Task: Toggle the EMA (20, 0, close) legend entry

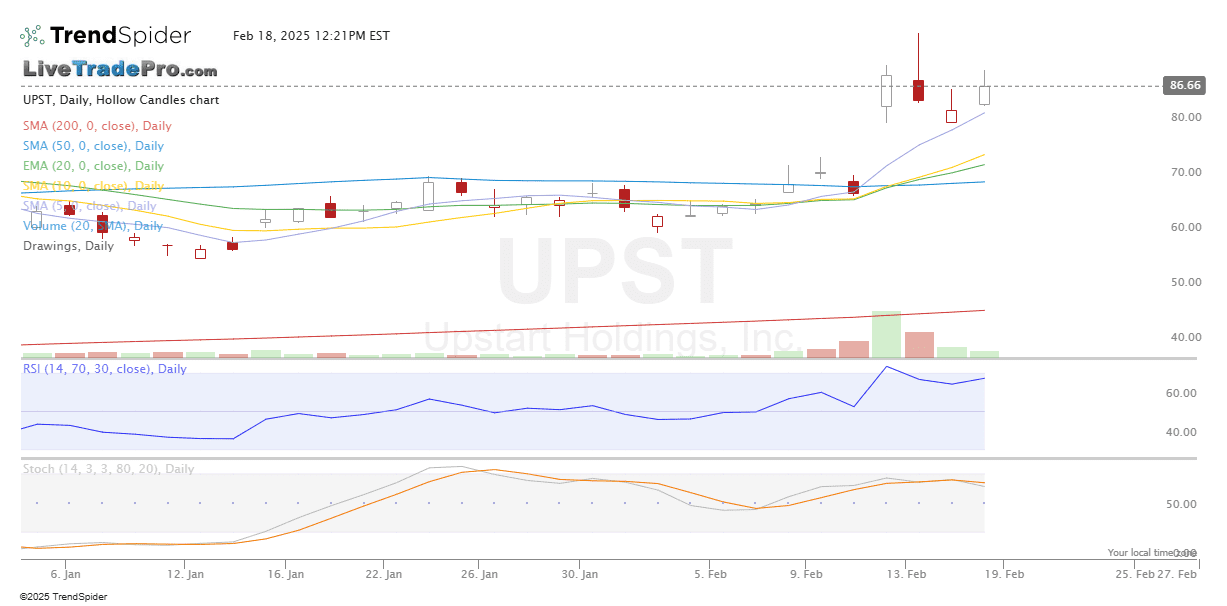Action: click(x=93, y=166)
